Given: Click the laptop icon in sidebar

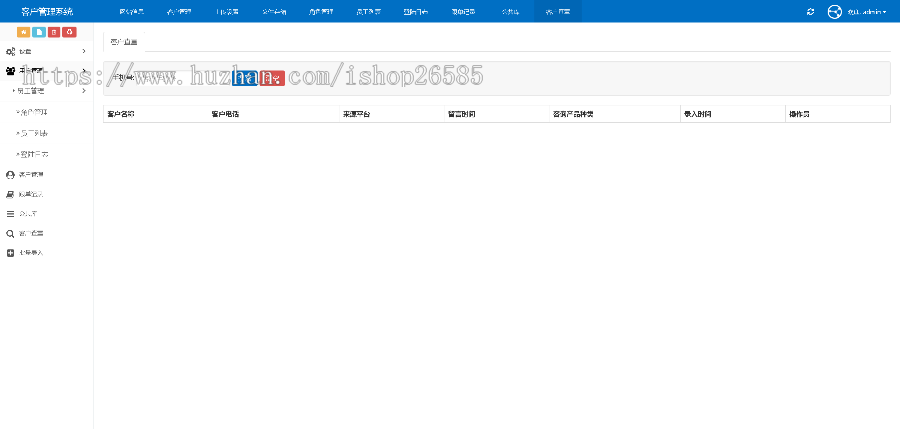Looking at the screenshot, I should (10, 194).
